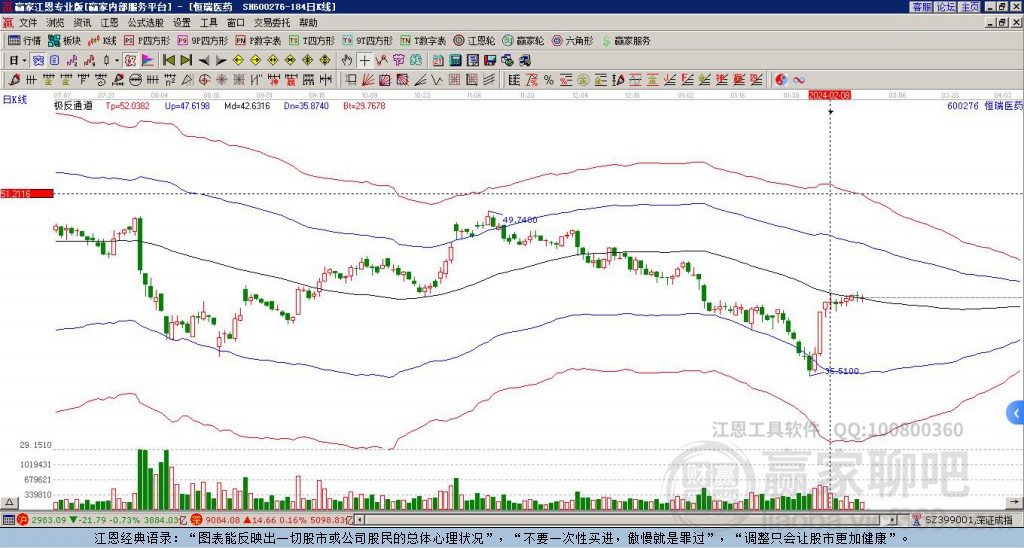This screenshot has height=548, width=1024.
Task: Click the yin-yang taiji icon
Action: [x=781, y=80]
